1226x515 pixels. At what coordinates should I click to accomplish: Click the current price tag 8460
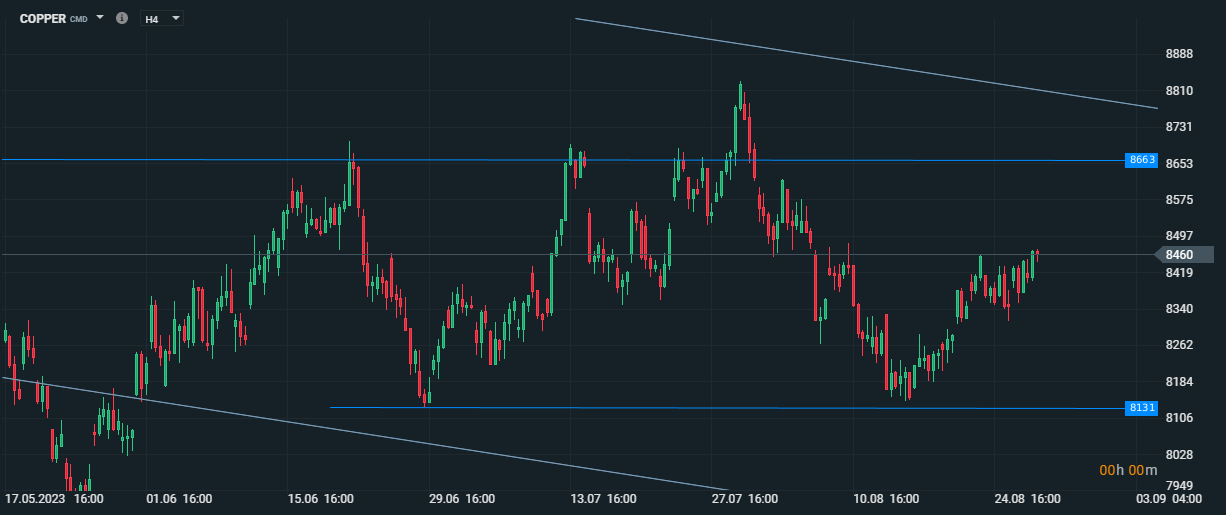(x=1183, y=255)
